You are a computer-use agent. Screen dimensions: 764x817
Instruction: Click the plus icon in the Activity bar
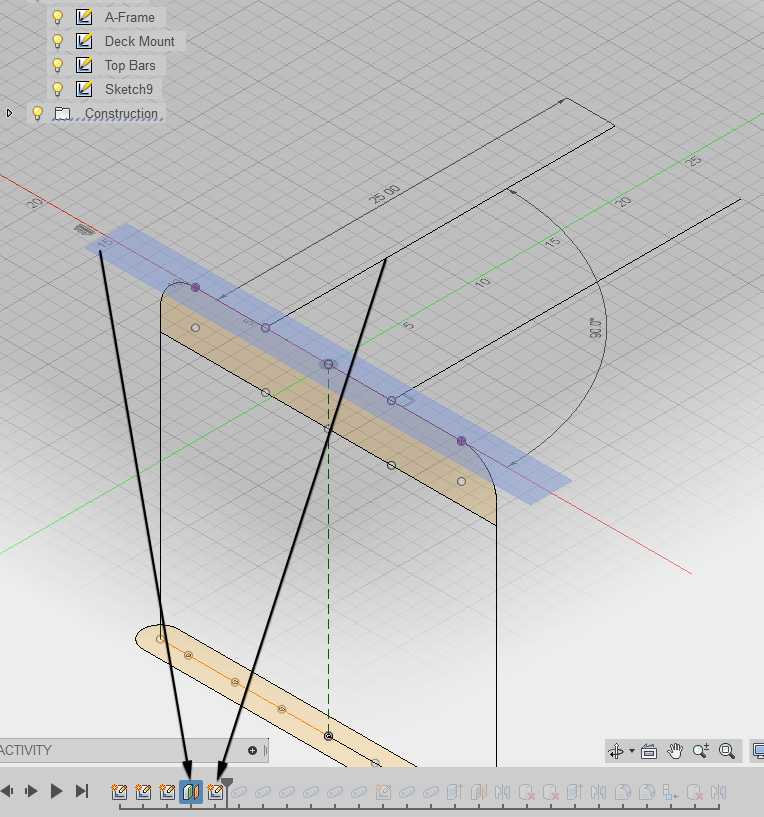point(252,750)
